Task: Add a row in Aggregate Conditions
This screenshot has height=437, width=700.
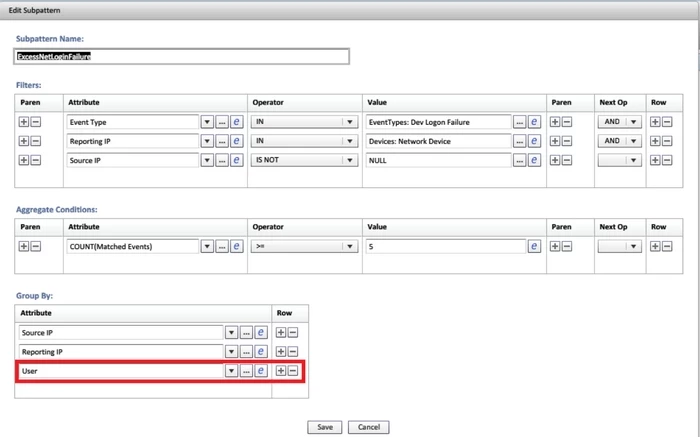Action: click(x=655, y=246)
